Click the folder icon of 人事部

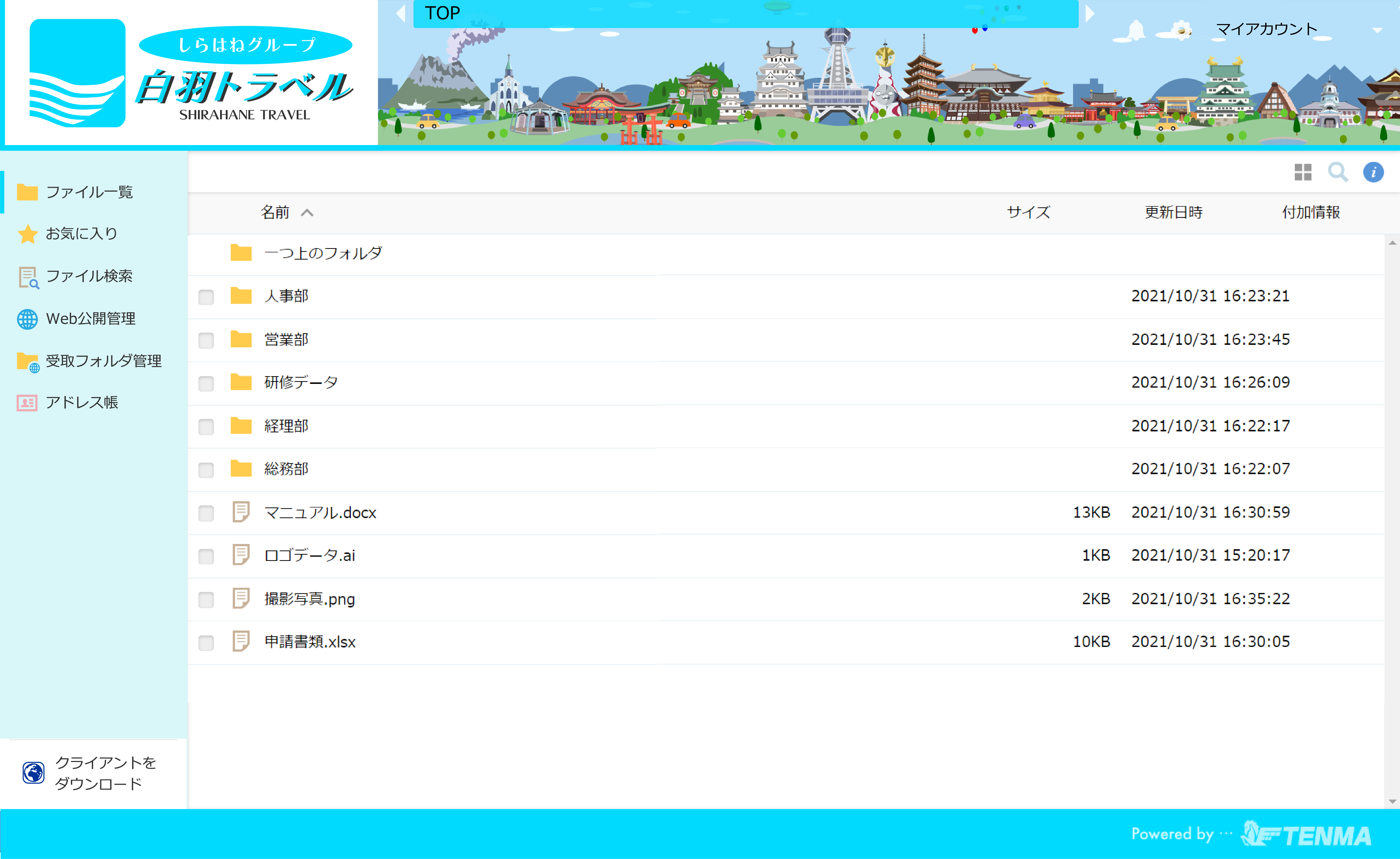pos(241,295)
